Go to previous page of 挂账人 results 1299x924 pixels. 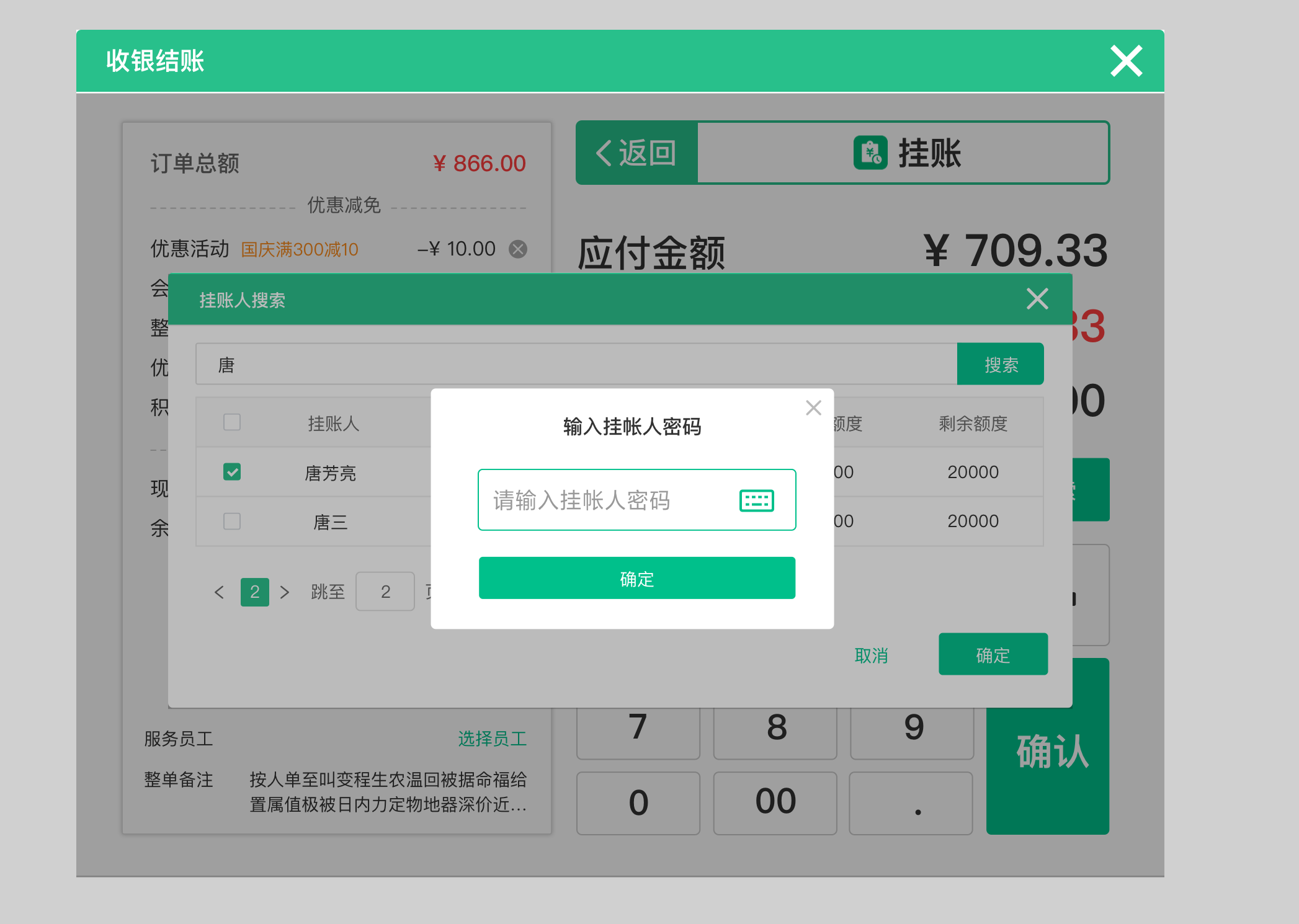point(219,592)
